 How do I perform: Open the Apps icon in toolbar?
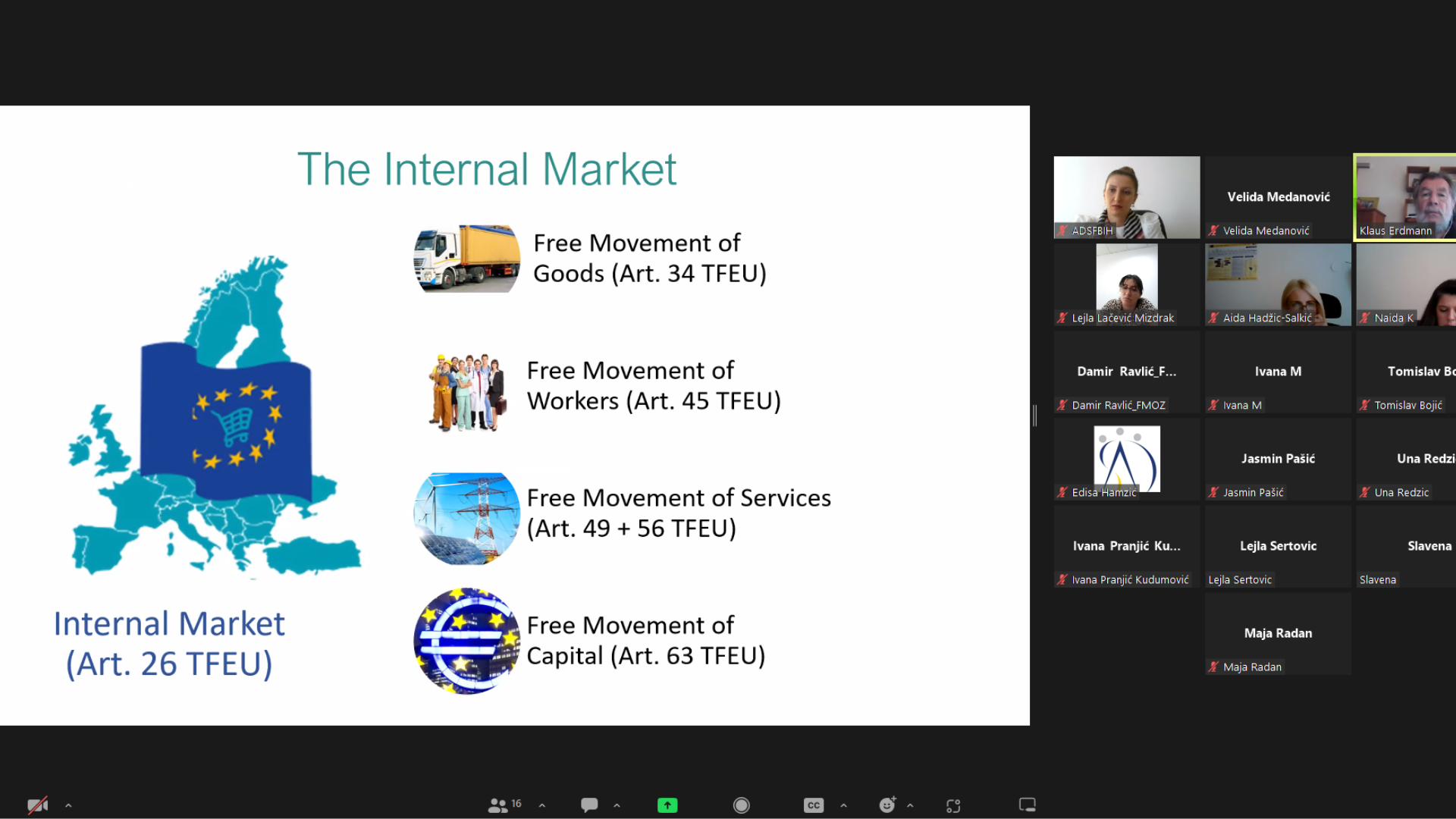pyautogui.click(x=953, y=805)
